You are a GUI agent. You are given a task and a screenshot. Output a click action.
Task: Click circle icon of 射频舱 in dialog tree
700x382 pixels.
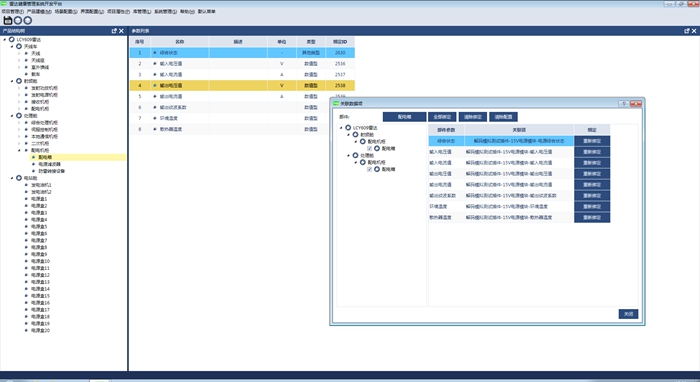tap(355, 134)
